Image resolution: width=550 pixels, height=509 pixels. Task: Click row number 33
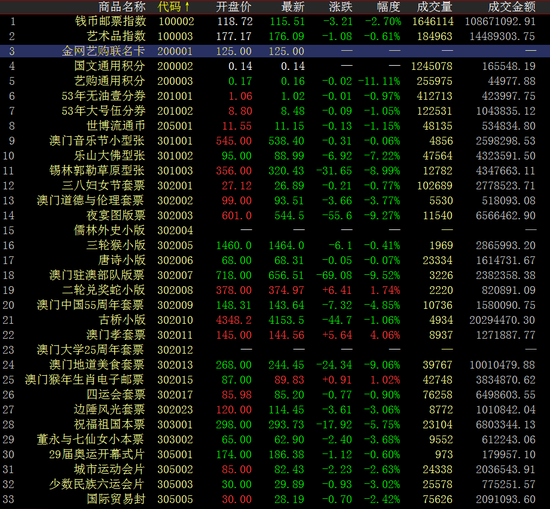pos(8,499)
